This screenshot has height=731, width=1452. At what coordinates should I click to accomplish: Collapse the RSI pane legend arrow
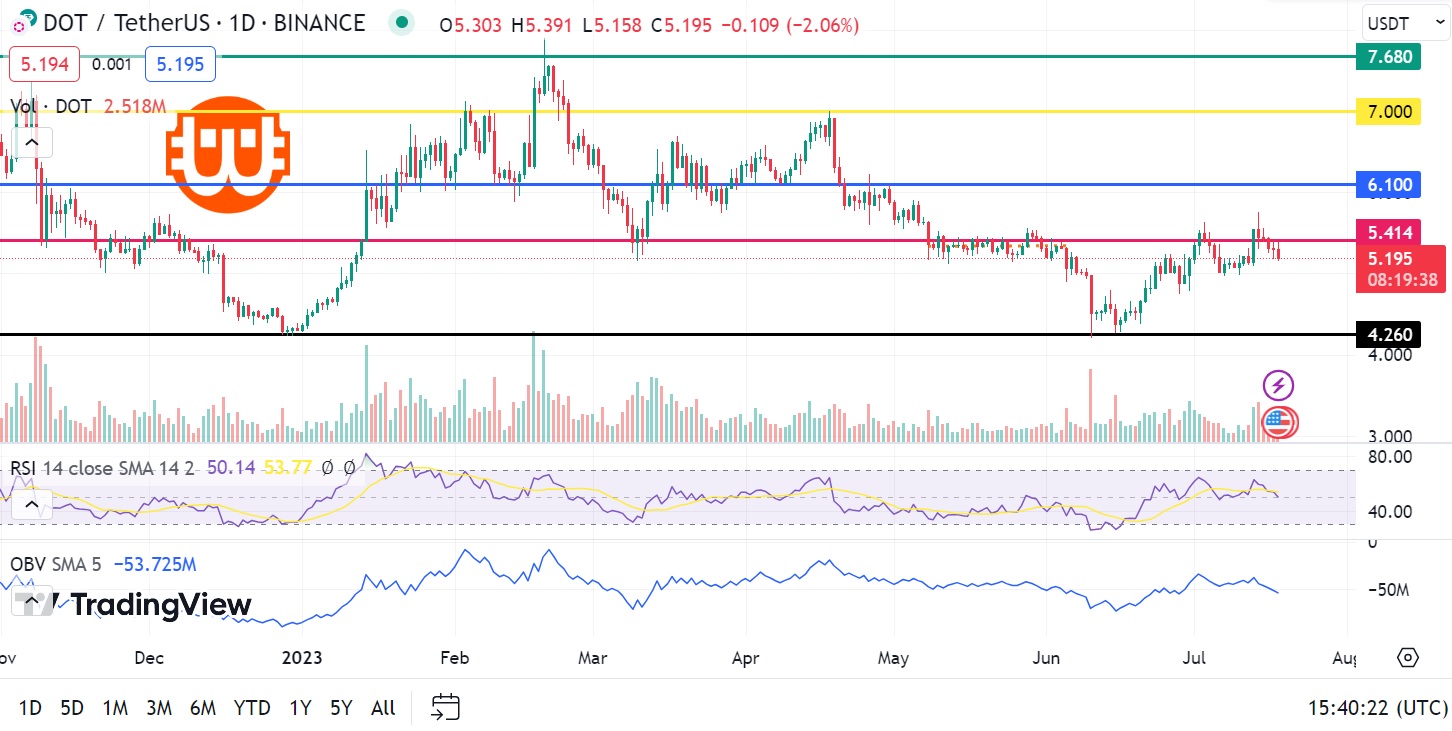click(x=31, y=504)
